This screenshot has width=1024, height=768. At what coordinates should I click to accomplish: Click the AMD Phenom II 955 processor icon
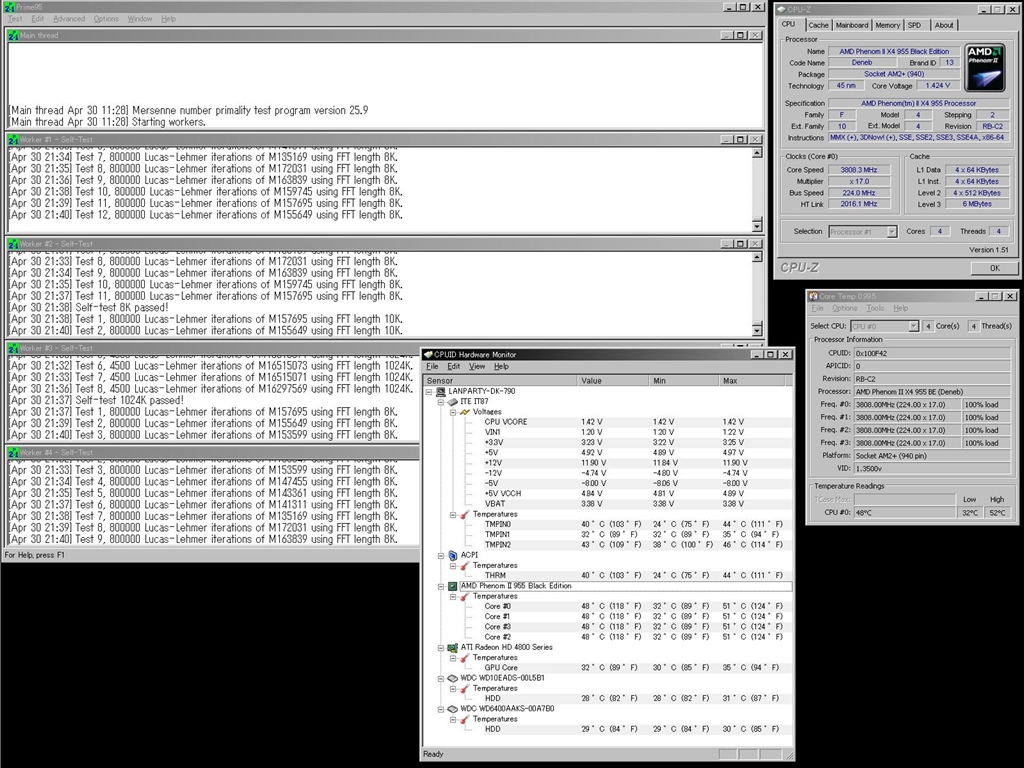click(453, 586)
